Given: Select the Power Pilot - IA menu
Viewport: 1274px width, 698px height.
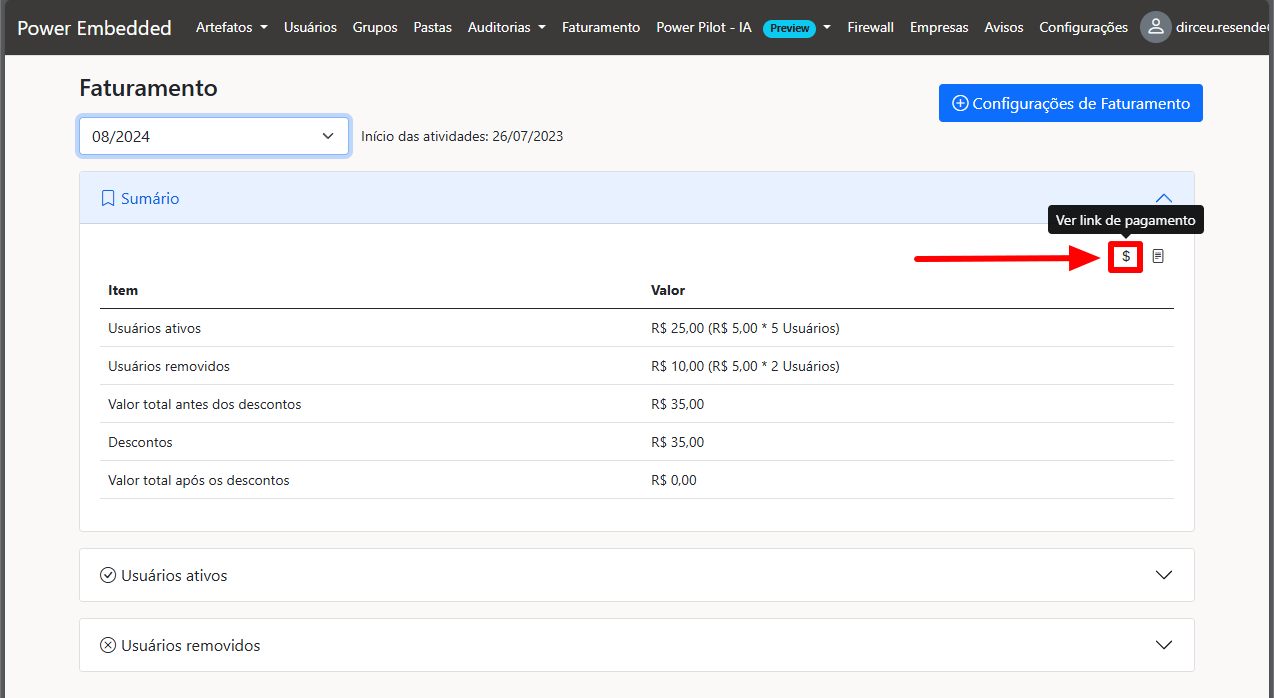Looking at the screenshot, I should [704, 27].
